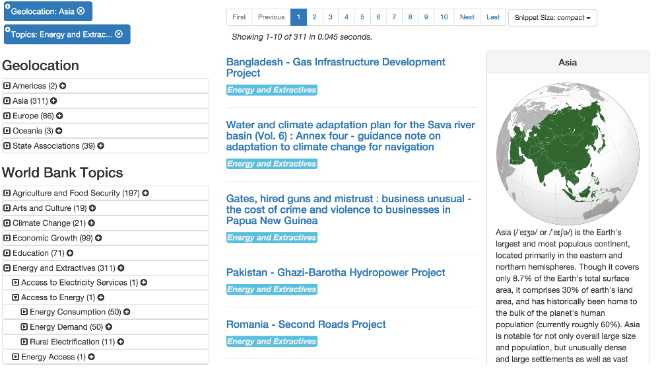
Task: Open Bangladesh - Gas Infrastructure Development Project
Action: click(x=335, y=67)
